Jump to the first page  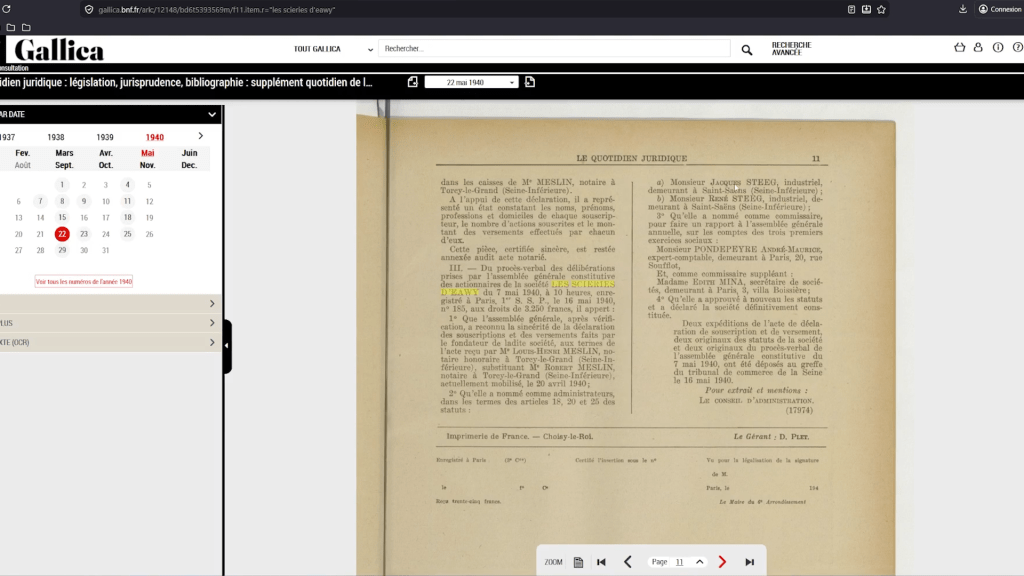(x=601, y=562)
